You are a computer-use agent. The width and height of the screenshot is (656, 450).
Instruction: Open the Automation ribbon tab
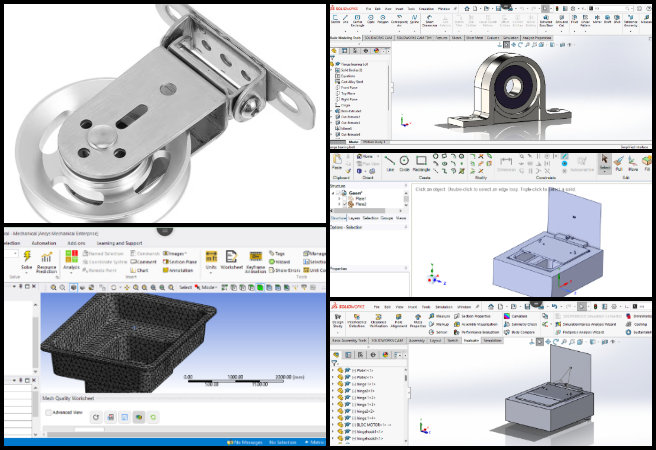(x=45, y=243)
